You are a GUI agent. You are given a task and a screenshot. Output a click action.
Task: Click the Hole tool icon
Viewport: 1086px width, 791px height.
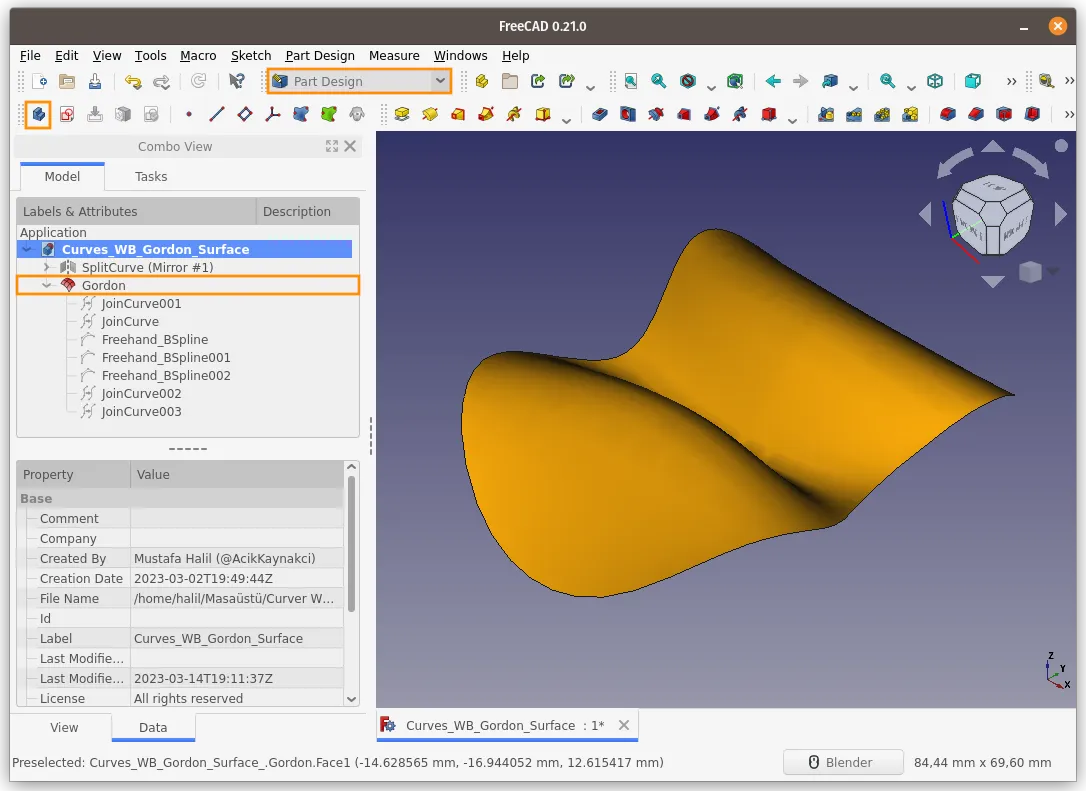(x=627, y=114)
